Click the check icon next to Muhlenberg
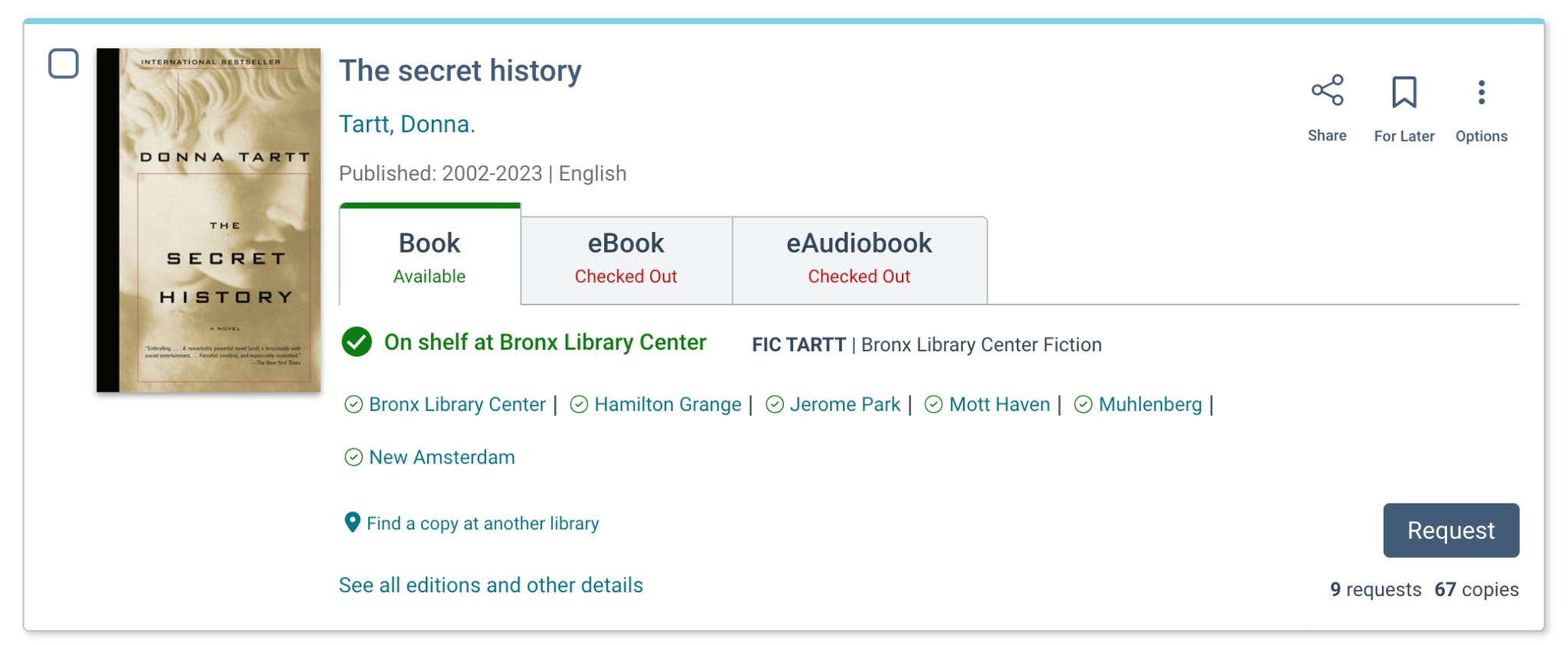 point(1083,404)
